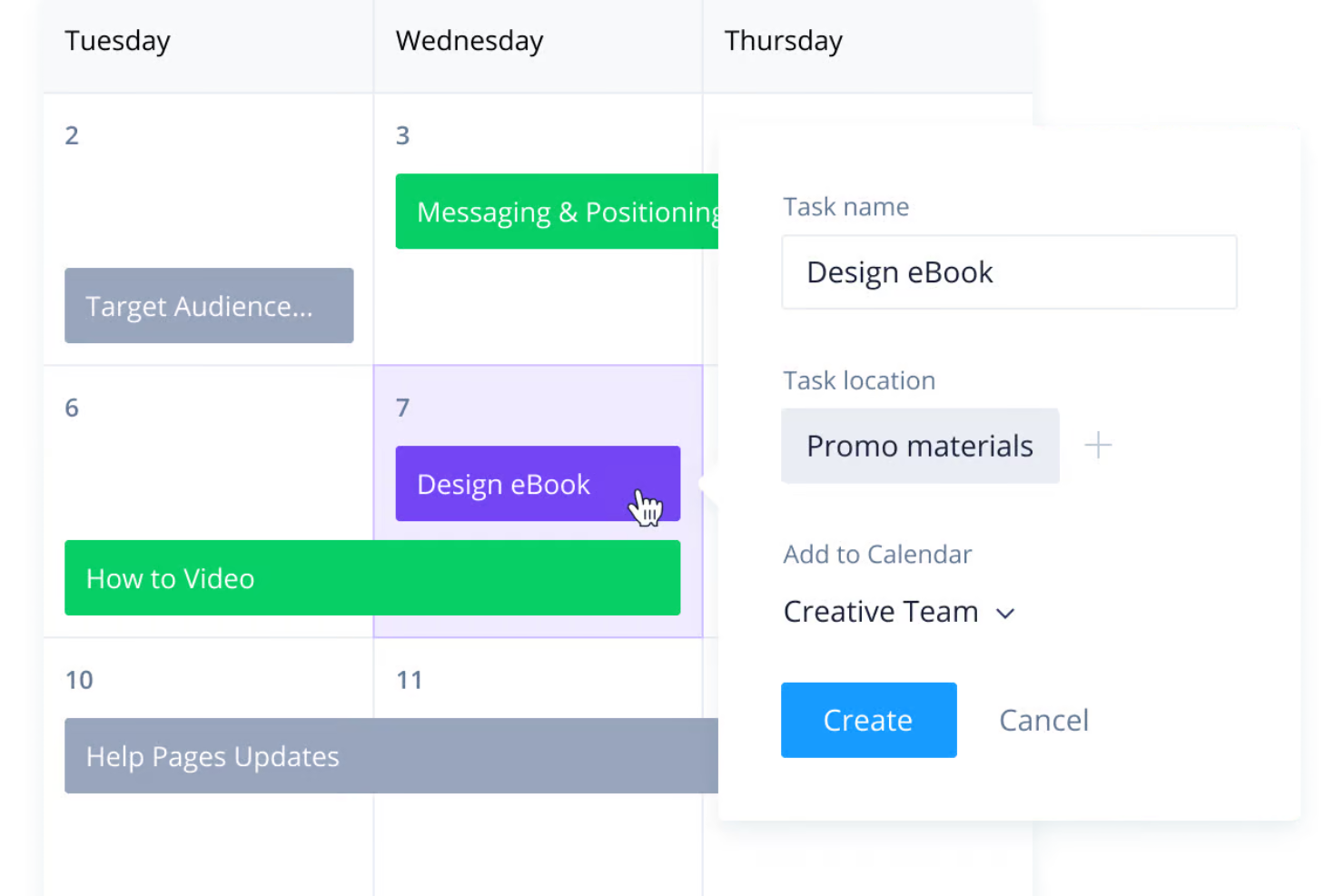Click the plus icon beside Promo materials
Image resolution: width=1344 pixels, height=896 pixels.
1098,445
